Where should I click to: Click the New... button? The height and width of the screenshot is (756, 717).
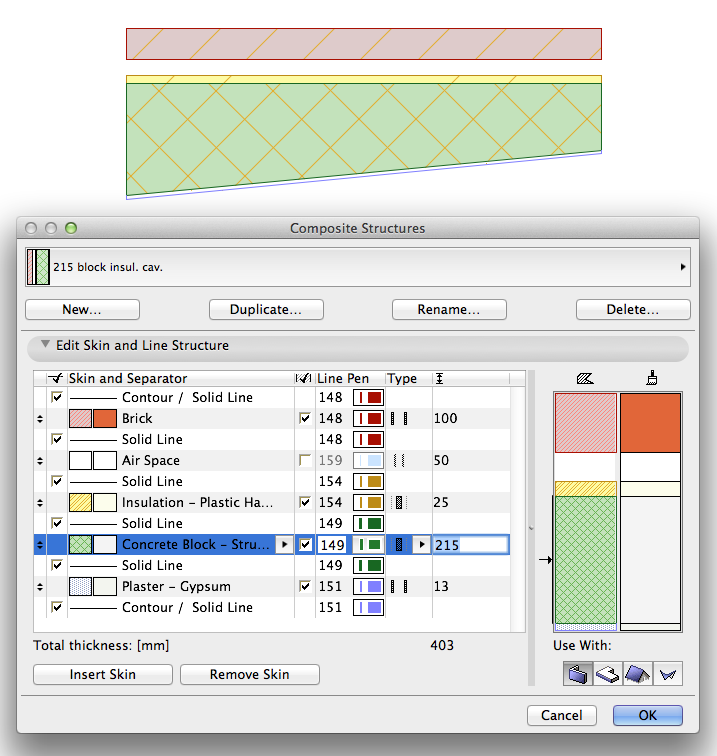pos(82,310)
